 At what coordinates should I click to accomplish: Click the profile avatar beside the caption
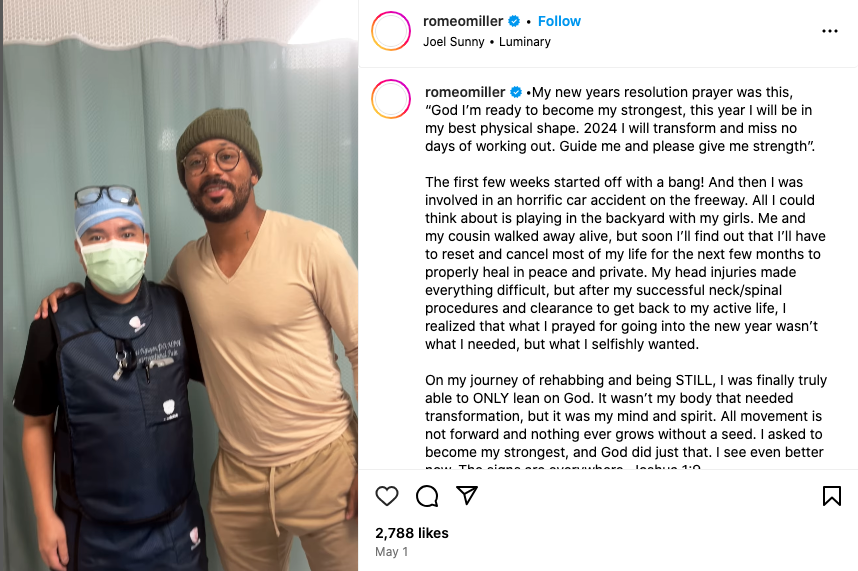[391, 100]
